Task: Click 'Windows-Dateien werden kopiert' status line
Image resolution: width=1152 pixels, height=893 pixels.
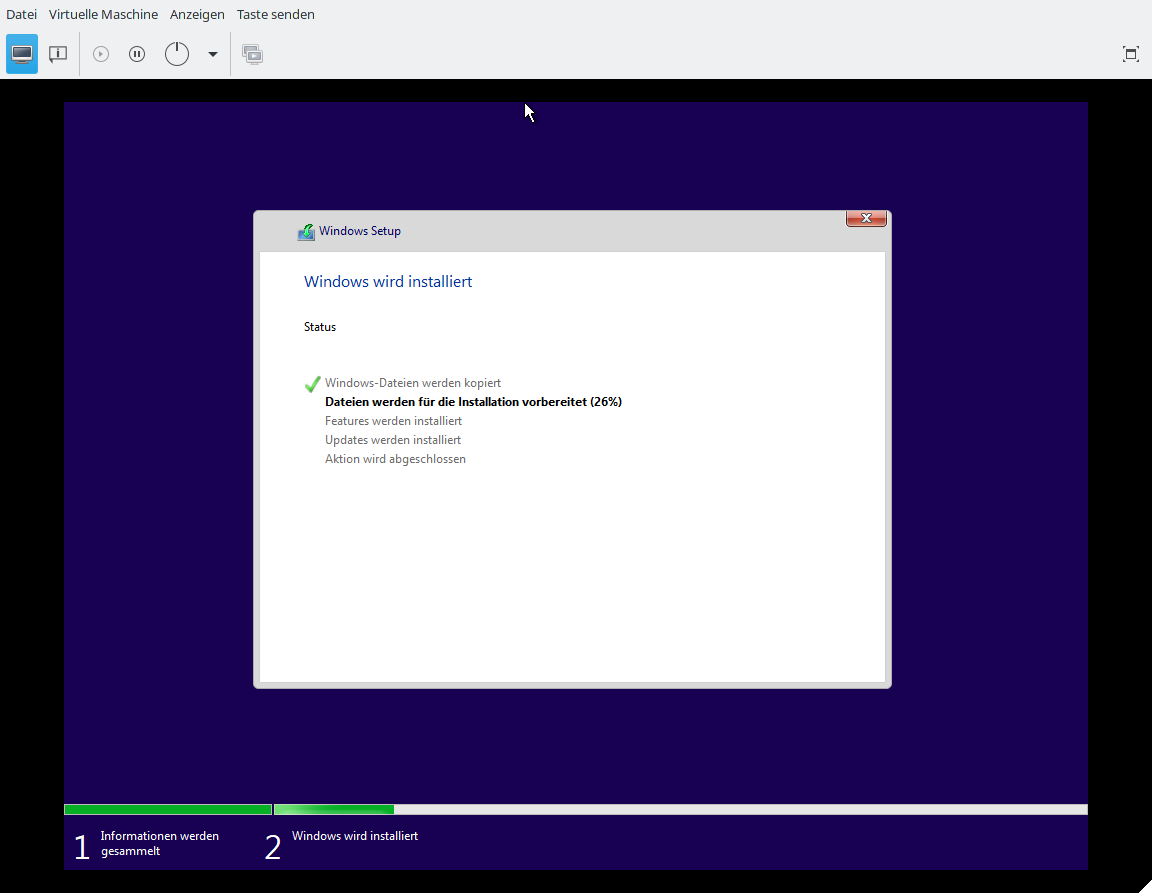Action: pos(413,383)
